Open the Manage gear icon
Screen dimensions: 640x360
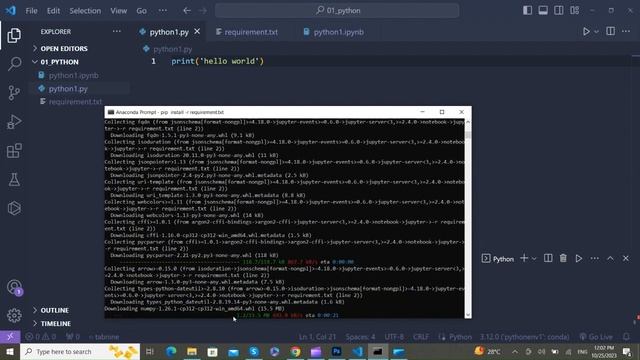pyautogui.click(x=14, y=315)
